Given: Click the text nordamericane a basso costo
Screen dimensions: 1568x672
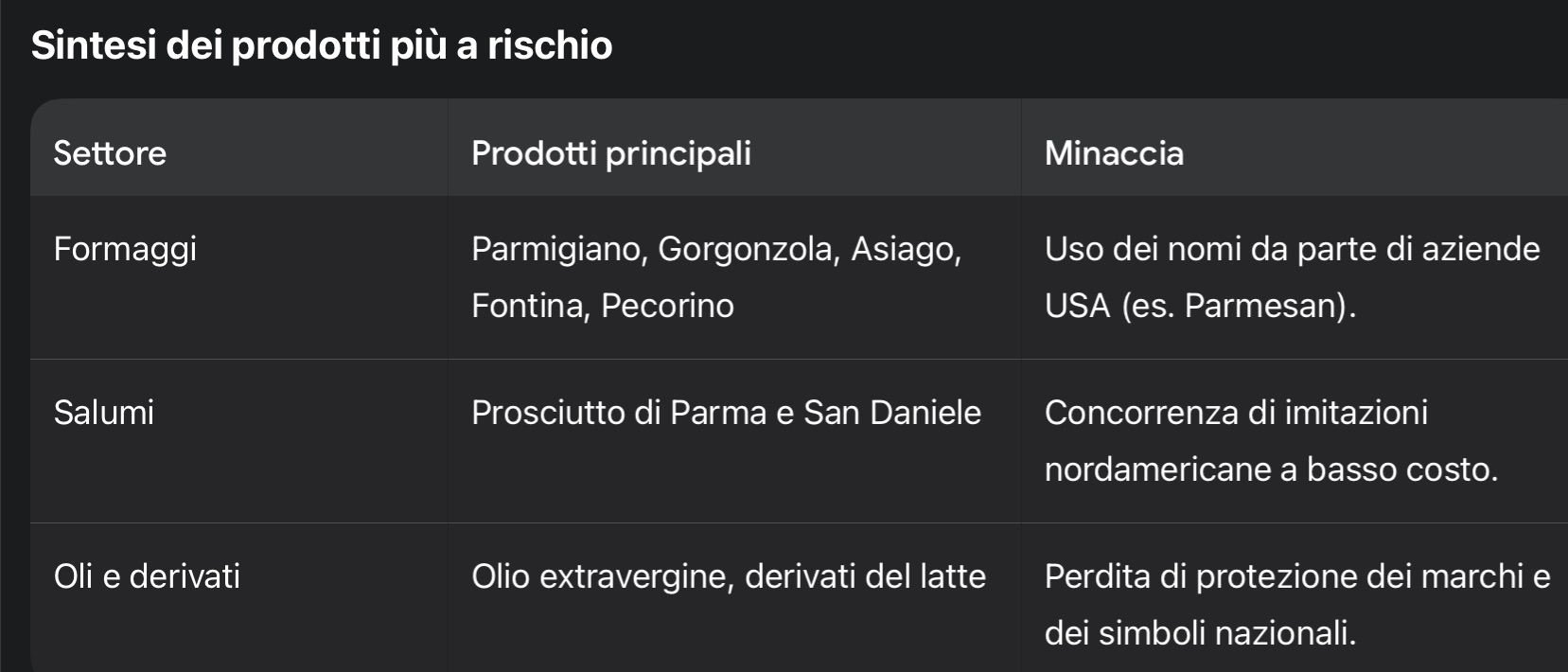Looking at the screenshot, I should coord(1271,469).
